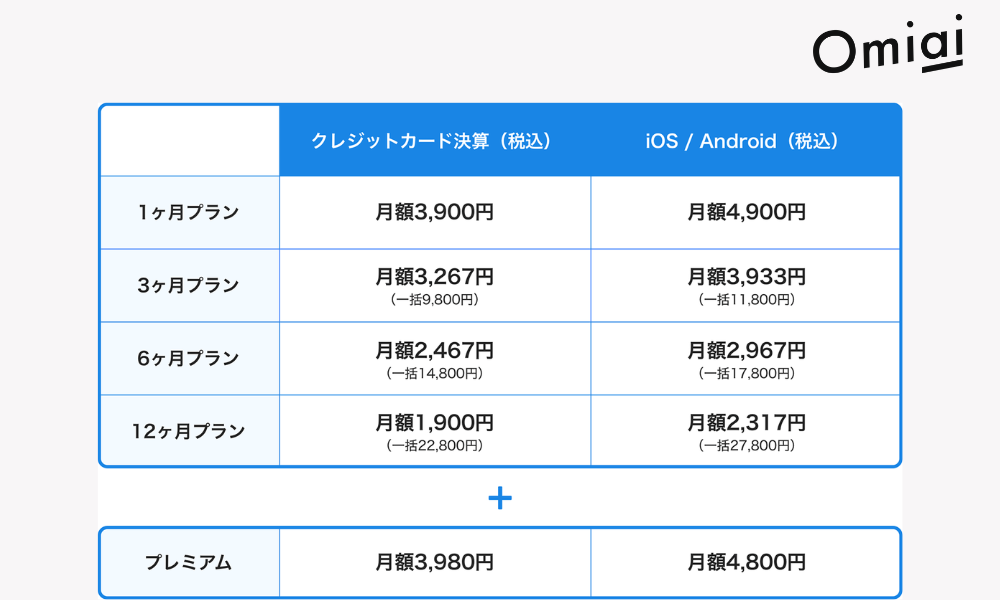Select the 月額1,900円 price cell
The width and height of the screenshot is (1000, 600).
(434, 423)
